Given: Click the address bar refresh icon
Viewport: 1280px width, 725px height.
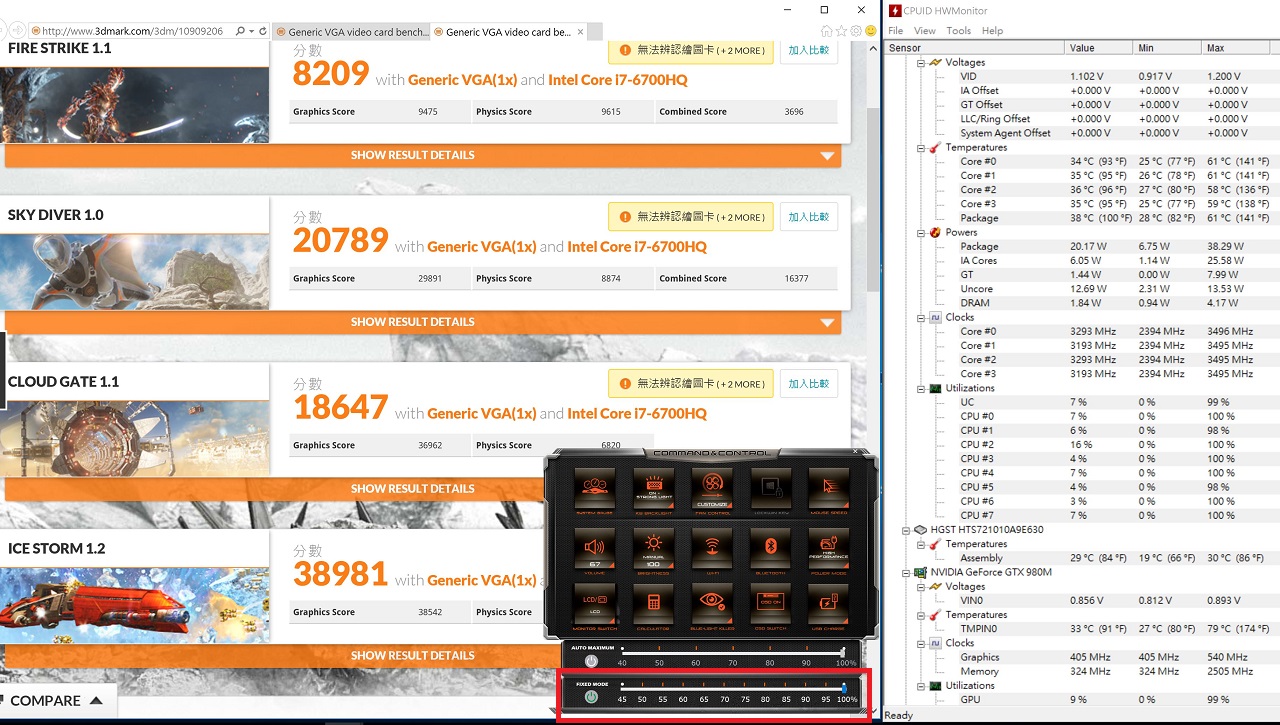Looking at the screenshot, I should pyautogui.click(x=263, y=31).
